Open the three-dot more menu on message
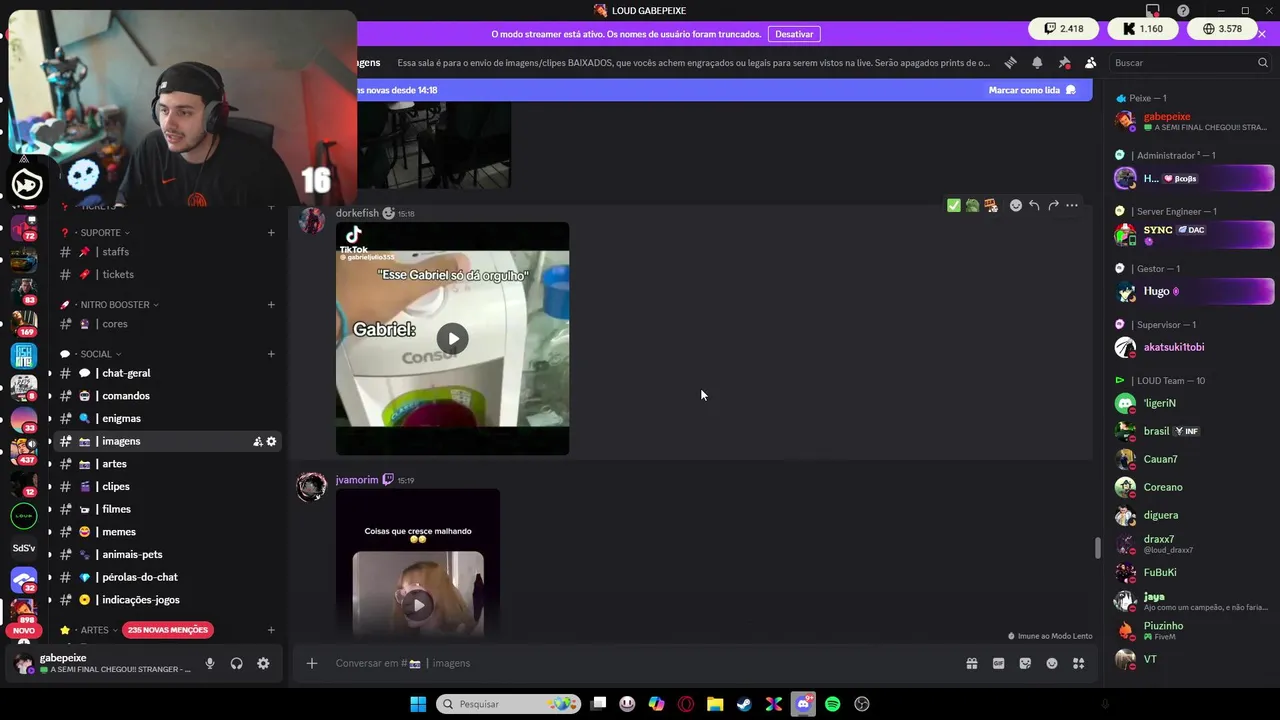Screen dimensions: 1280x720 point(1072,205)
